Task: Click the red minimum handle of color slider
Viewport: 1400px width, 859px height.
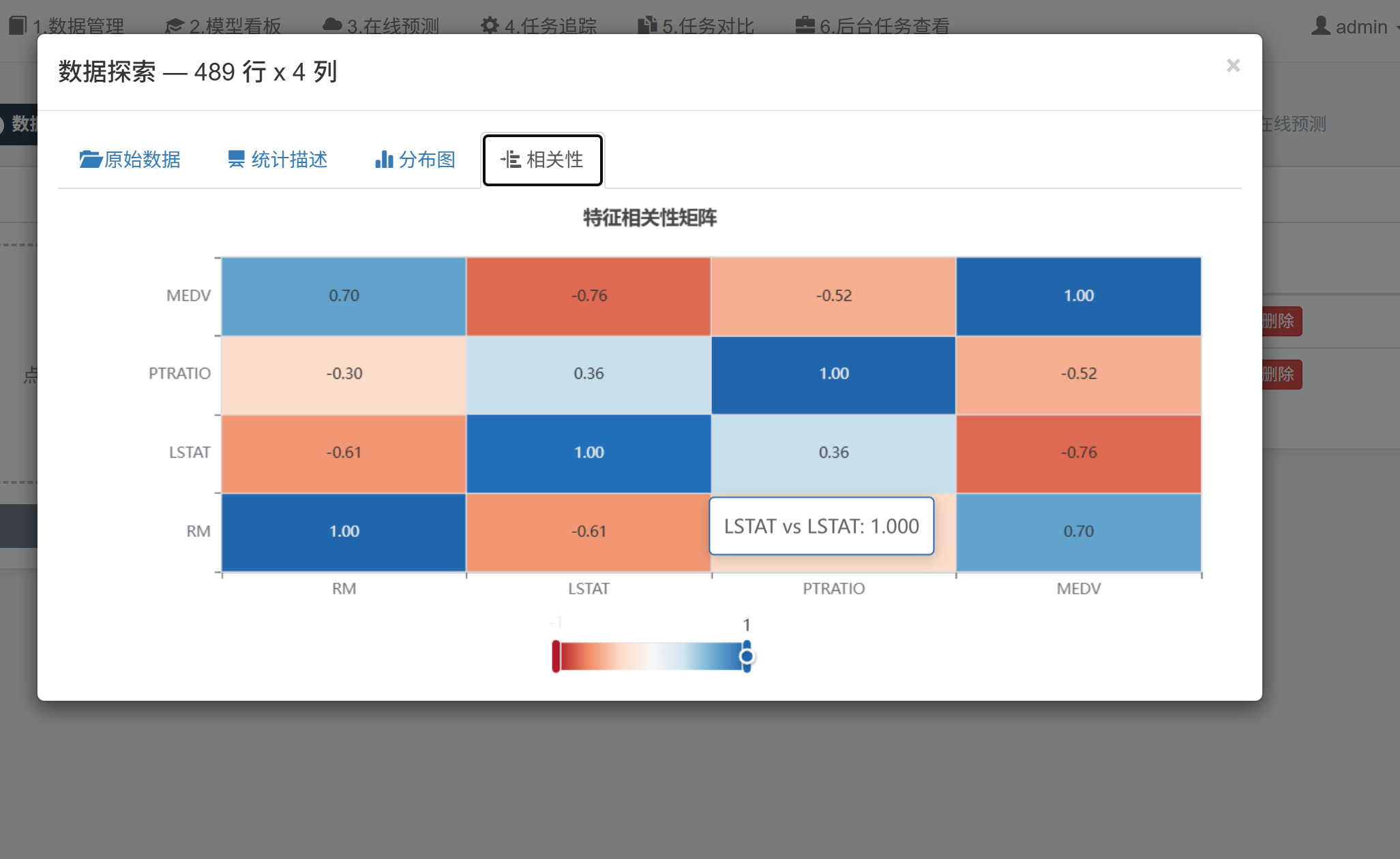Action: [x=556, y=656]
